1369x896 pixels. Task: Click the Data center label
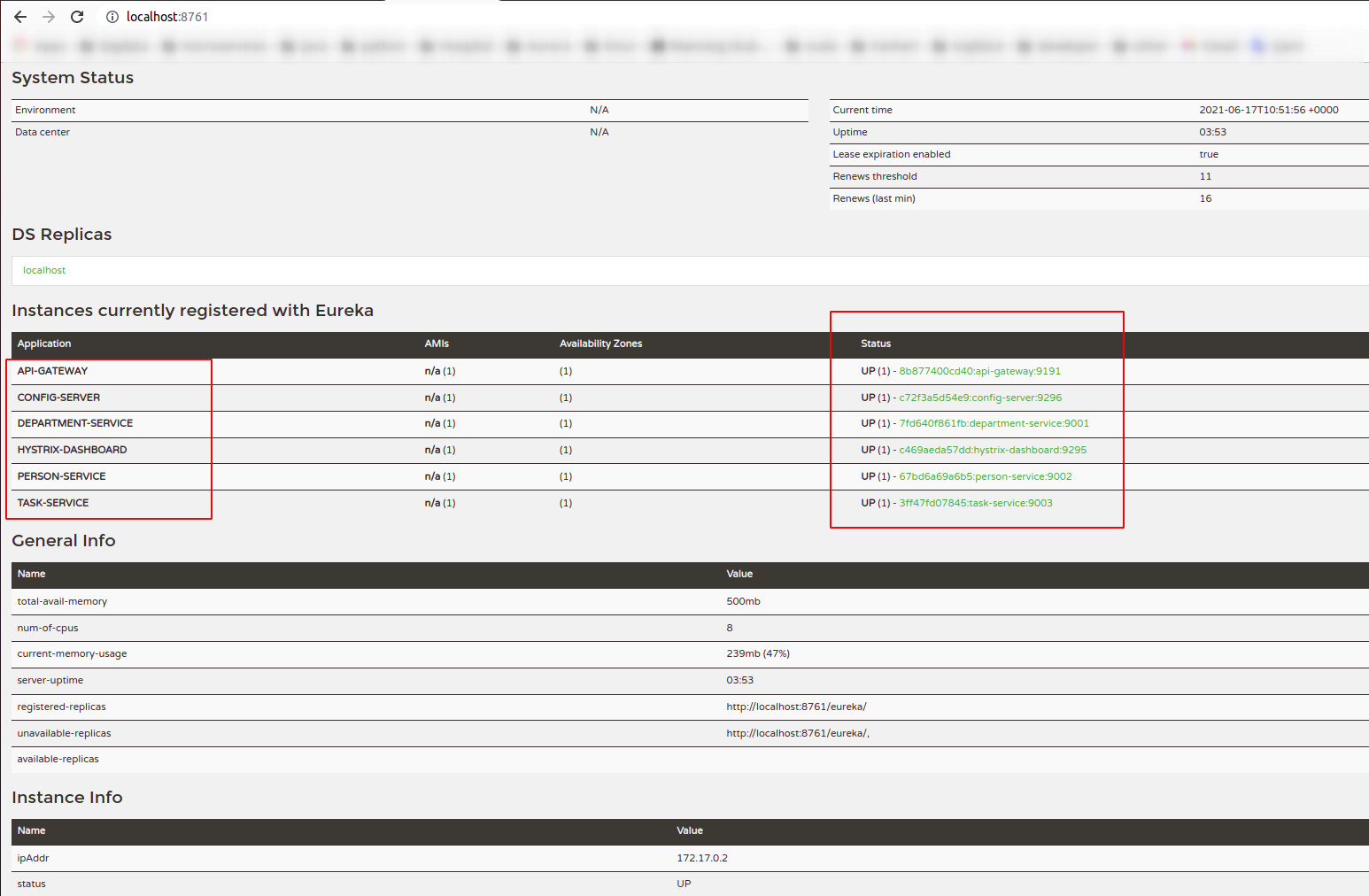pyautogui.click(x=43, y=132)
